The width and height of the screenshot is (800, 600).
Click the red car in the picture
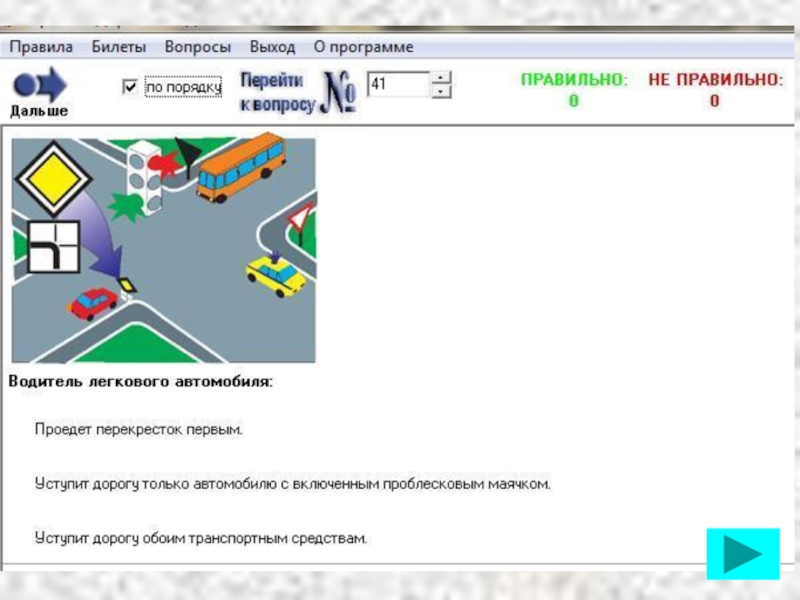pyautogui.click(x=93, y=301)
